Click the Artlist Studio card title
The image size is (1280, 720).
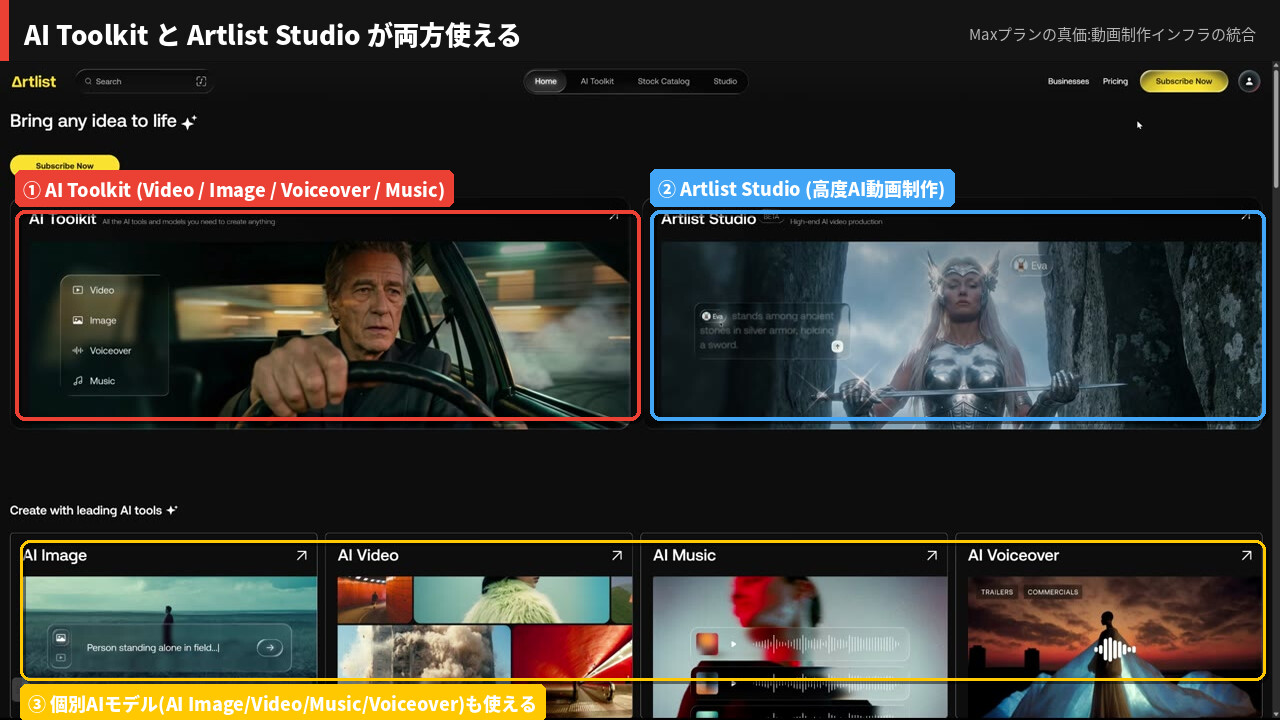709,219
